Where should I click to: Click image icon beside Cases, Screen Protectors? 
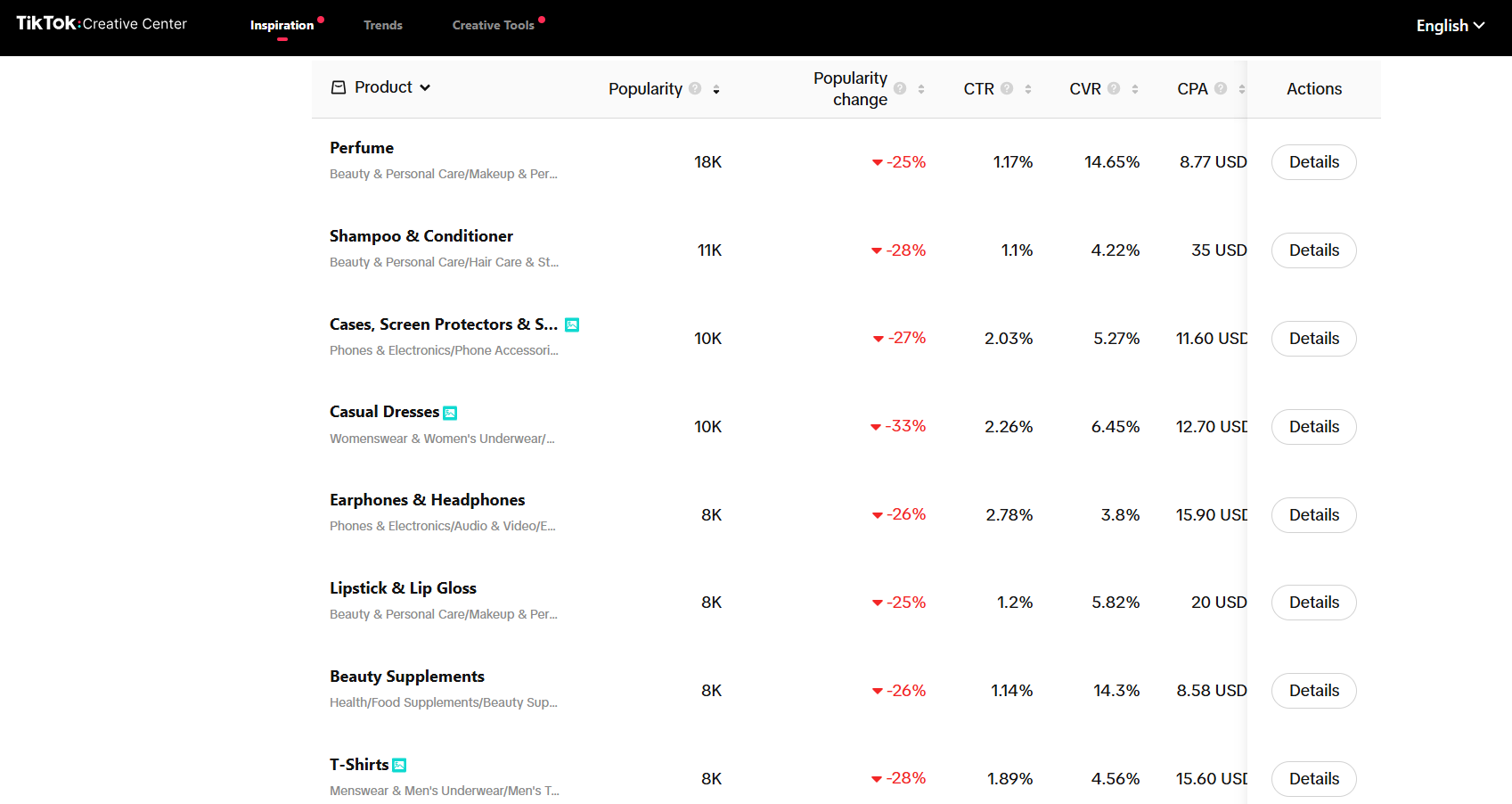point(572,325)
